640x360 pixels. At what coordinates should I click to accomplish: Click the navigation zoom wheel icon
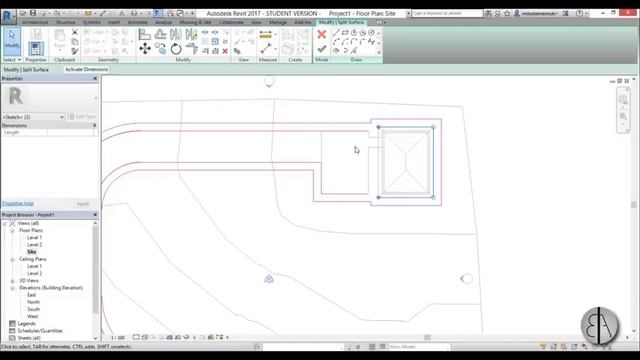(x=622, y=99)
